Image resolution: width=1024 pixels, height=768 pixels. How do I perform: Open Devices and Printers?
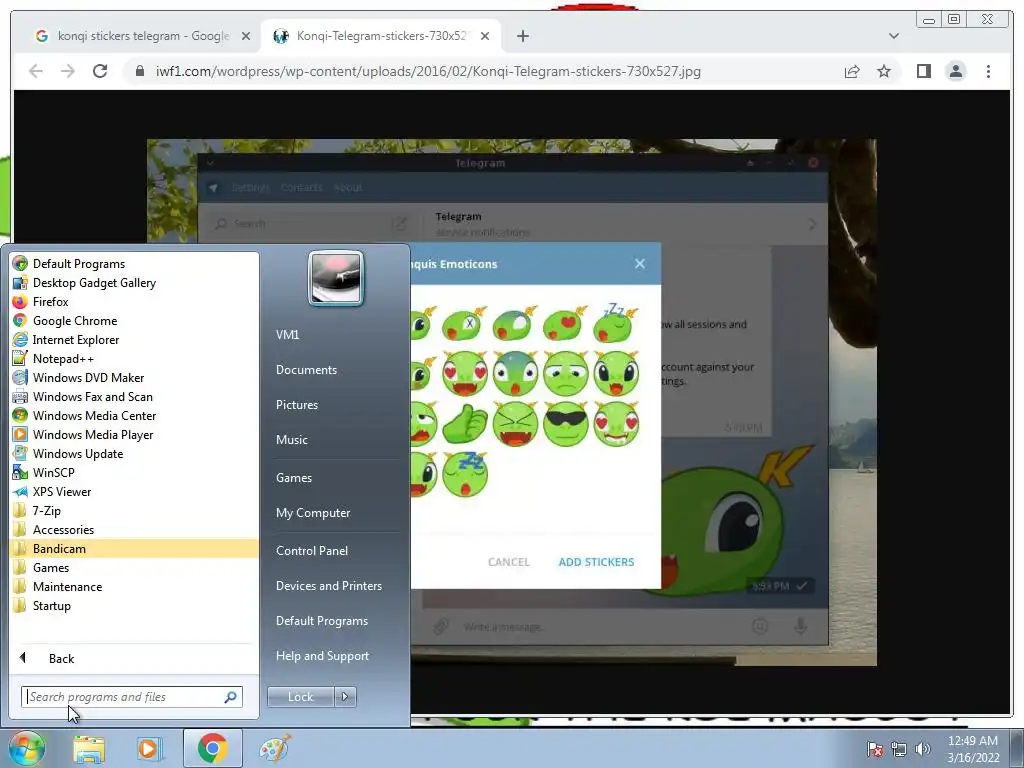(328, 586)
